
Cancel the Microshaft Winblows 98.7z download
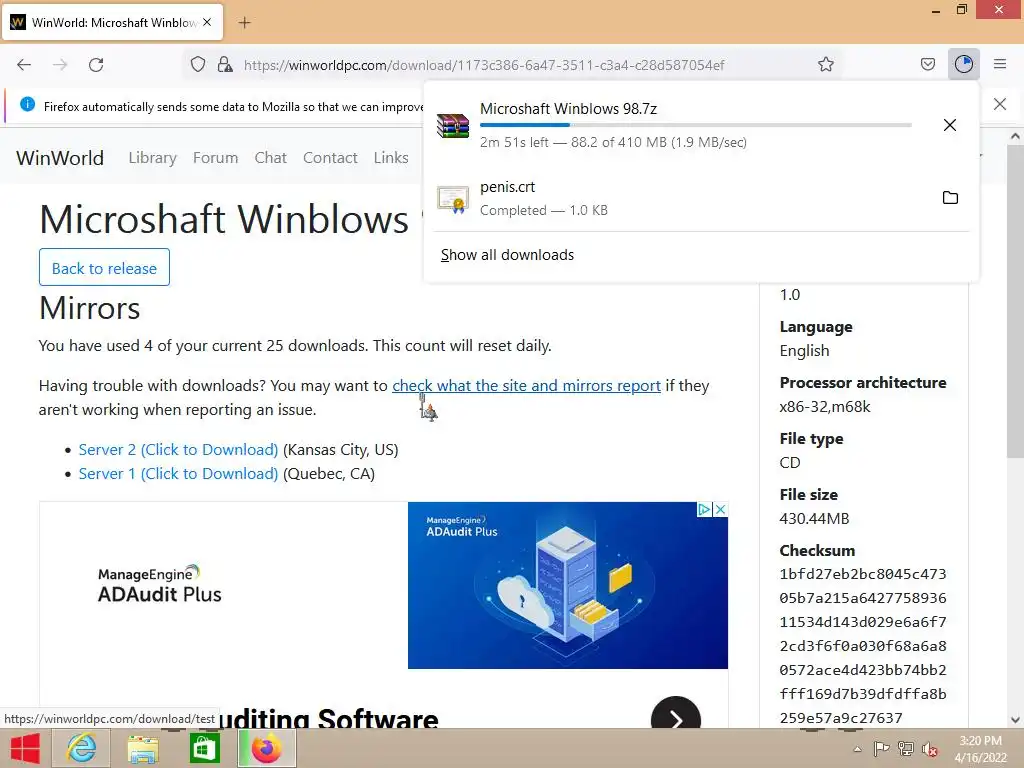click(950, 125)
